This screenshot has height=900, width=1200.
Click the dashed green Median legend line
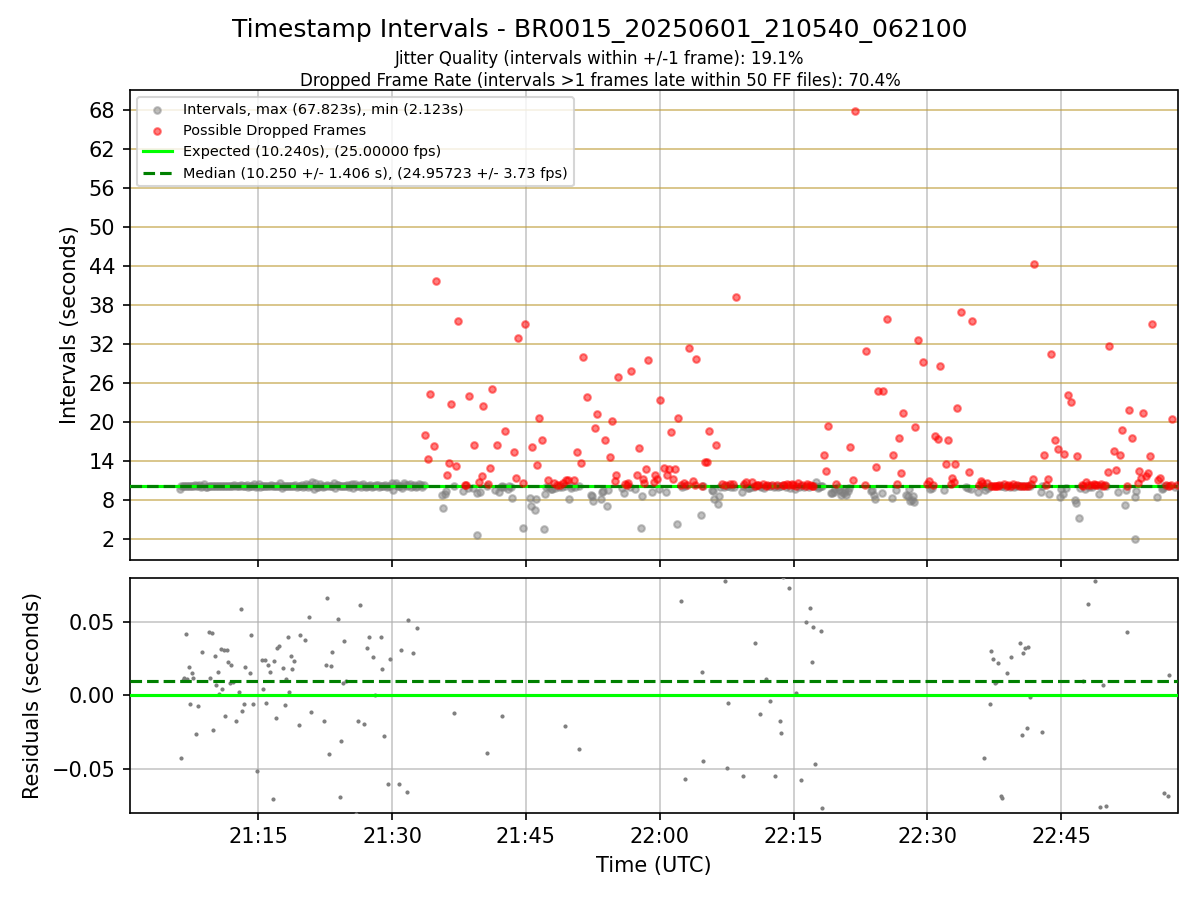click(157, 173)
